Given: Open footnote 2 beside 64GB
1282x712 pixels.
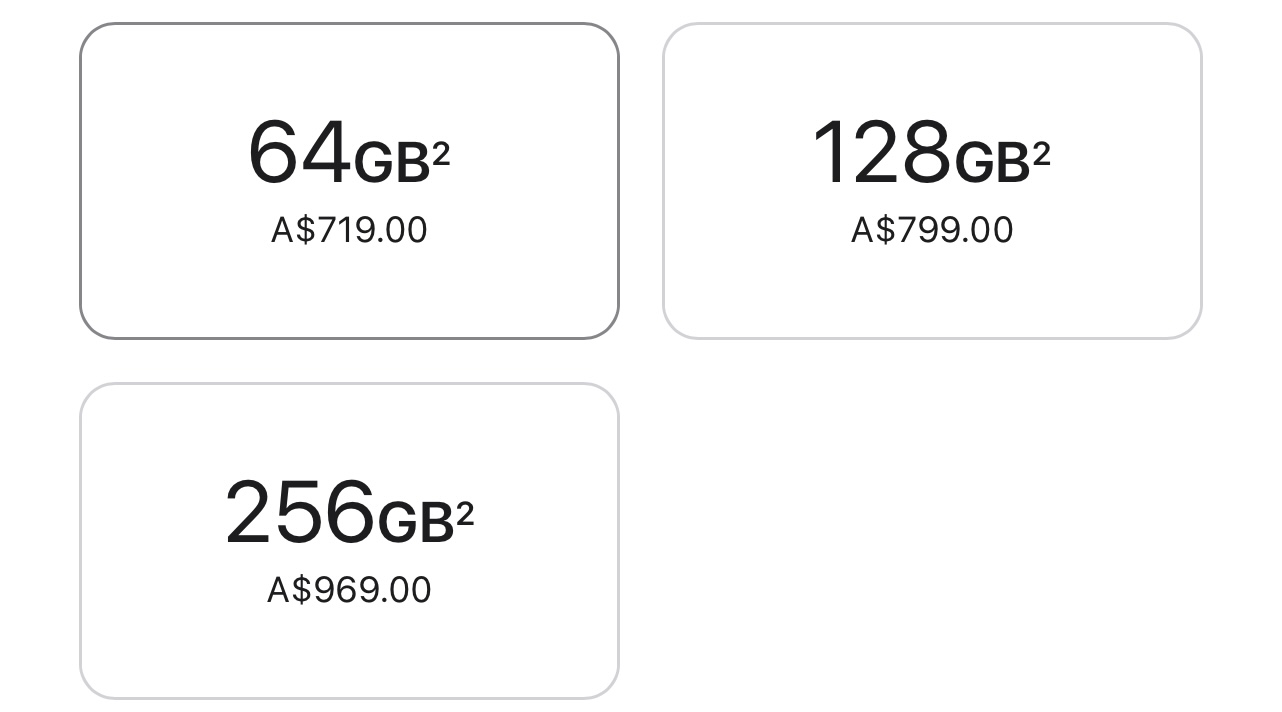Looking at the screenshot, I should point(441,154).
